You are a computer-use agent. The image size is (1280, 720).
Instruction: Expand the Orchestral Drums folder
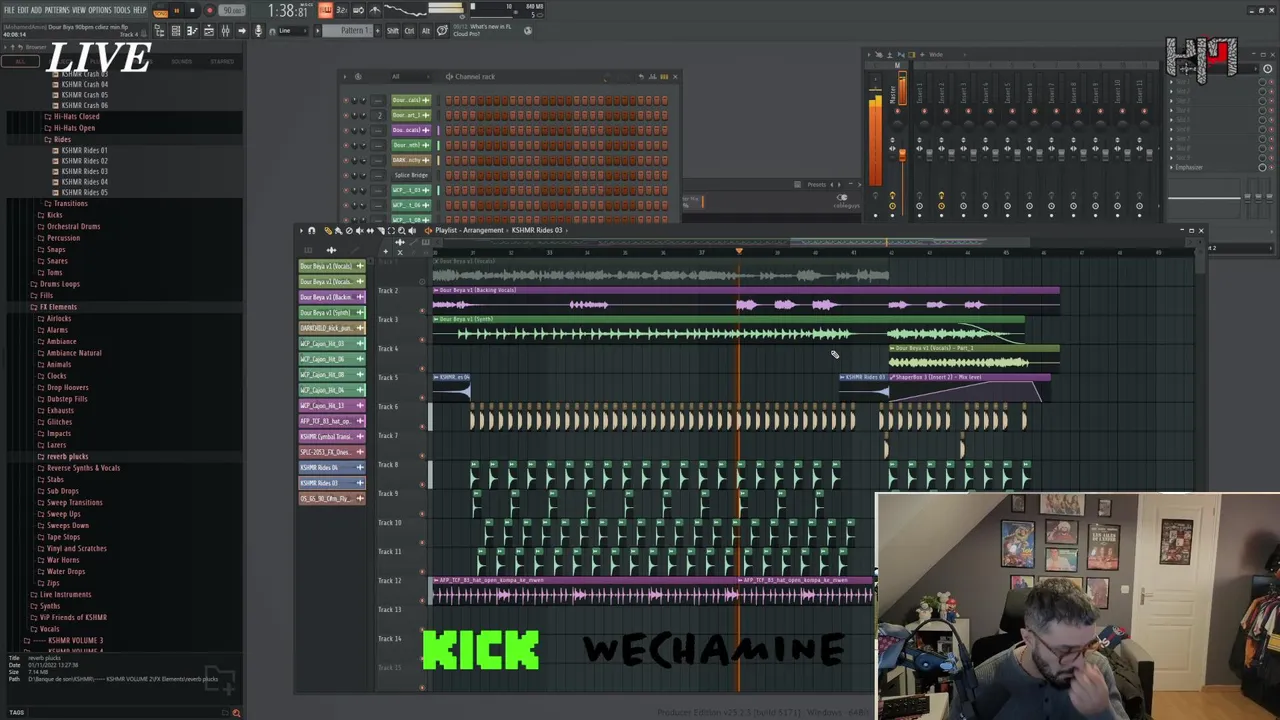click(x=73, y=226)
